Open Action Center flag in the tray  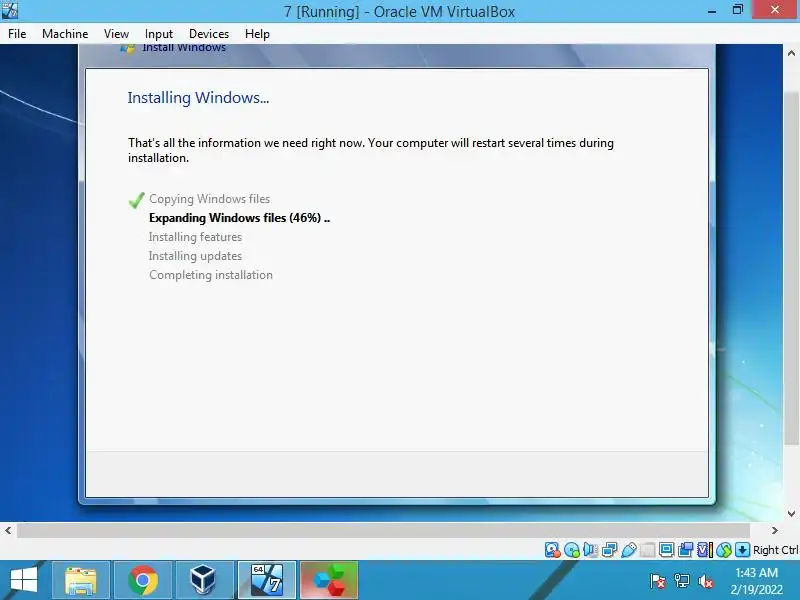tap(658, 581)
